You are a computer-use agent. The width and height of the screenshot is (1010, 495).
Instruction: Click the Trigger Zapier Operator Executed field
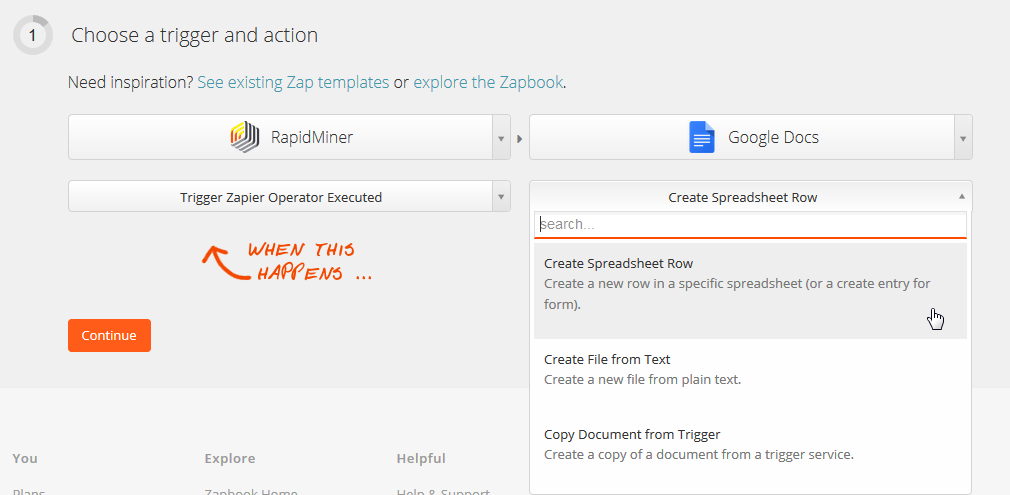click(x=280, y=197)
